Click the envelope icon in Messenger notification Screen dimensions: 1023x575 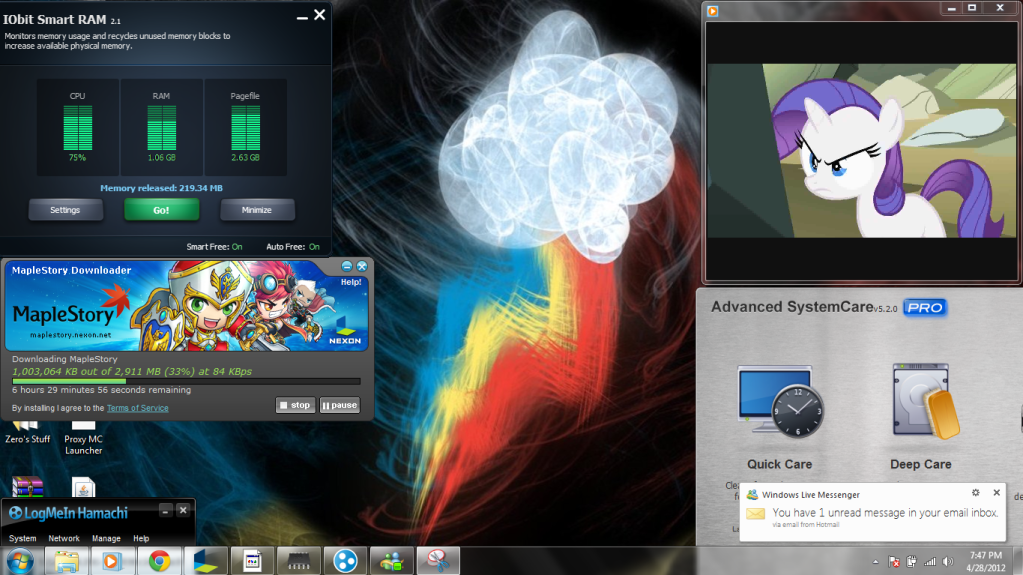(x=756, y=514)
